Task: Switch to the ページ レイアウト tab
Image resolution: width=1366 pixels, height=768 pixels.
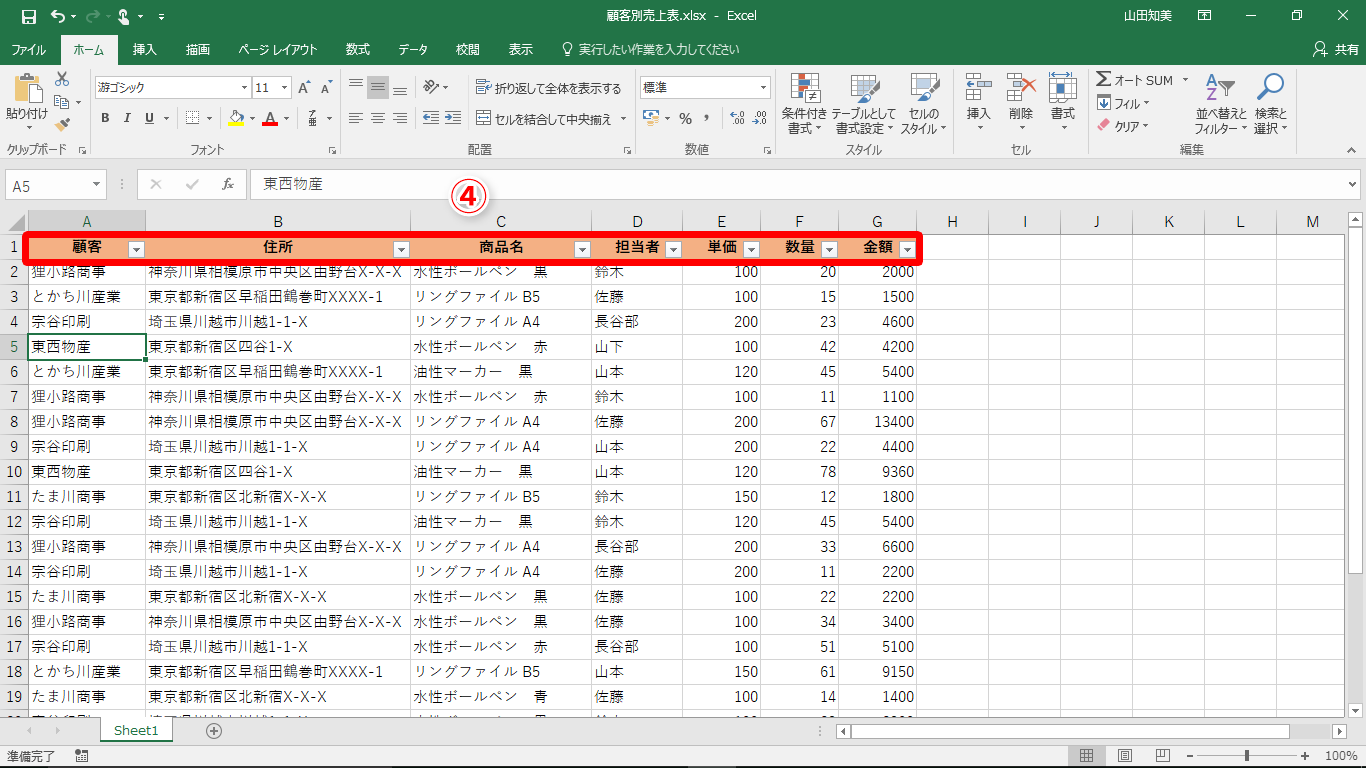Action: point(278,50)
